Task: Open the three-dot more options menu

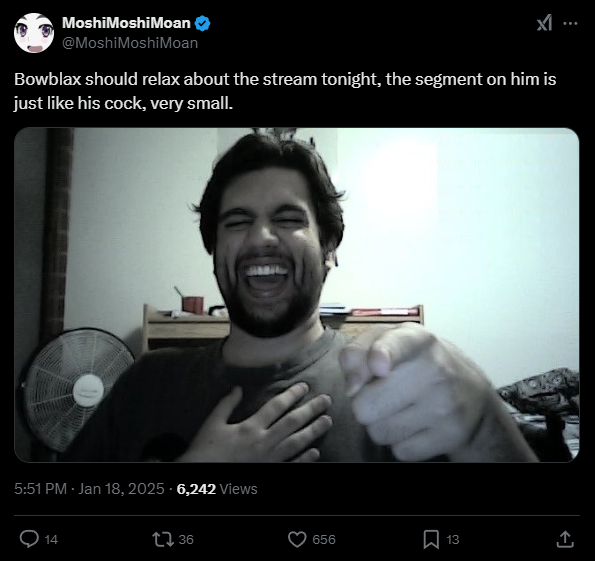Action: (x=570, y=23)
